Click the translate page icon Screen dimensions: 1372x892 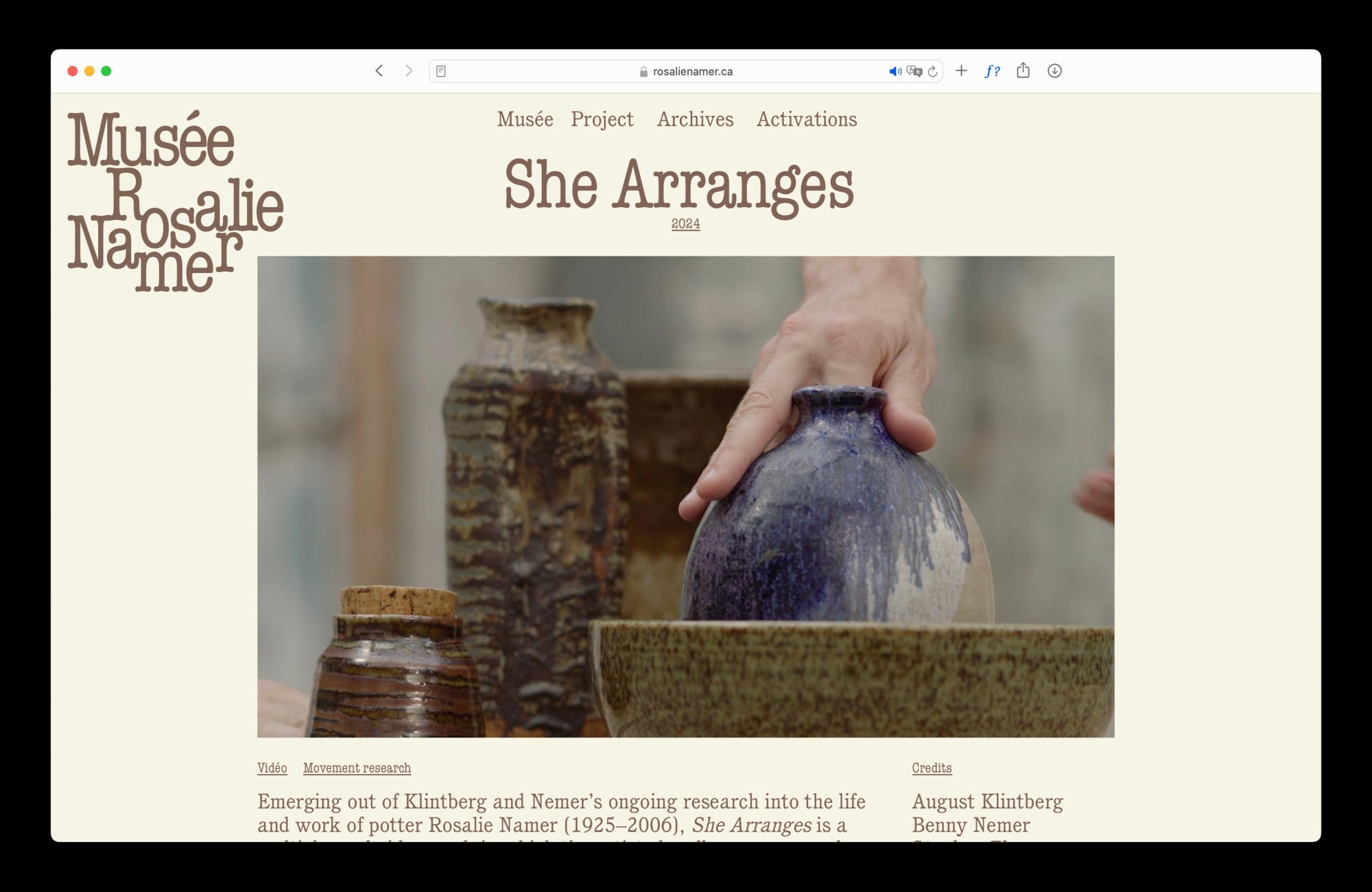click(914, 71)
